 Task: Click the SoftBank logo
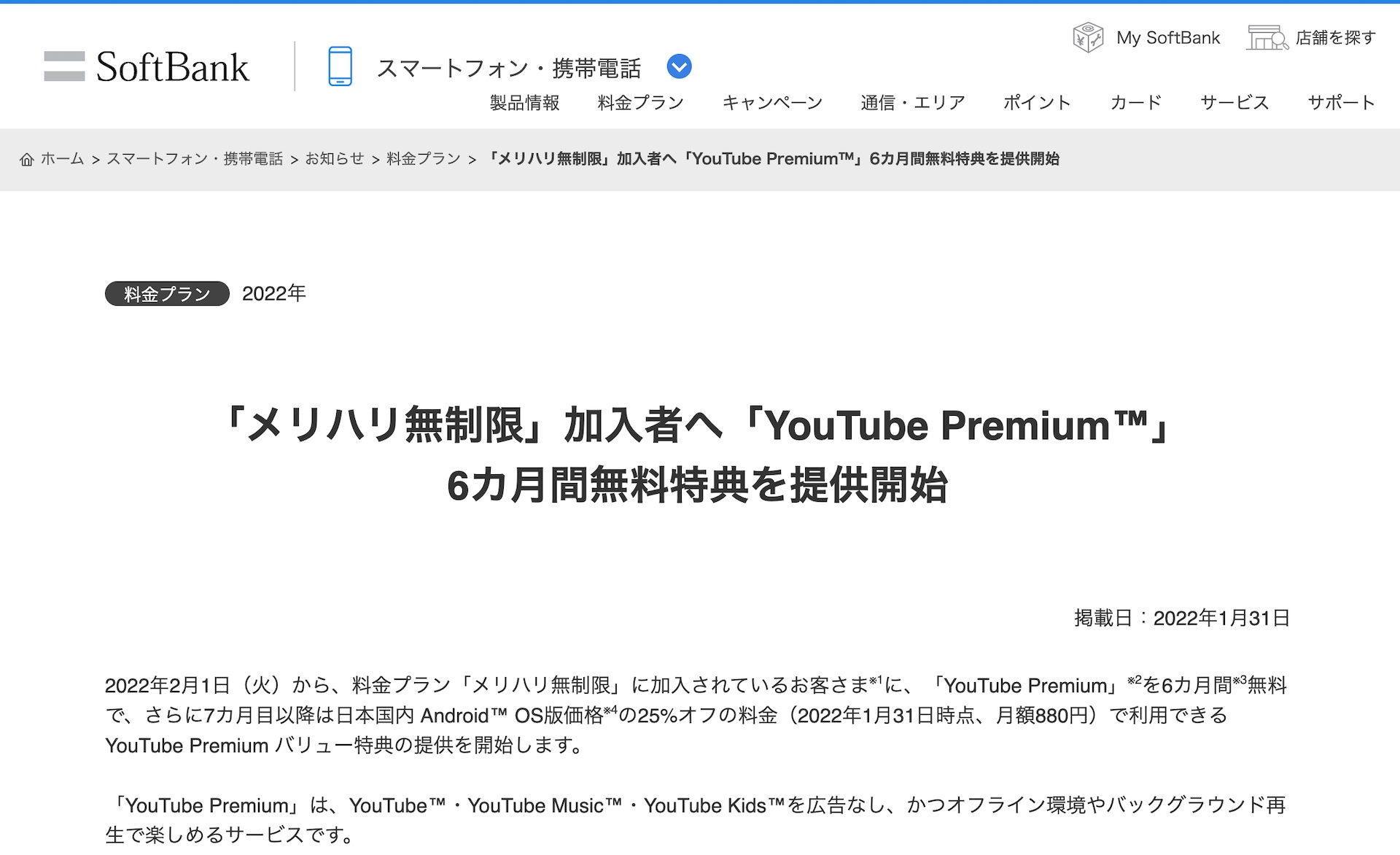[x=147, y=66]
